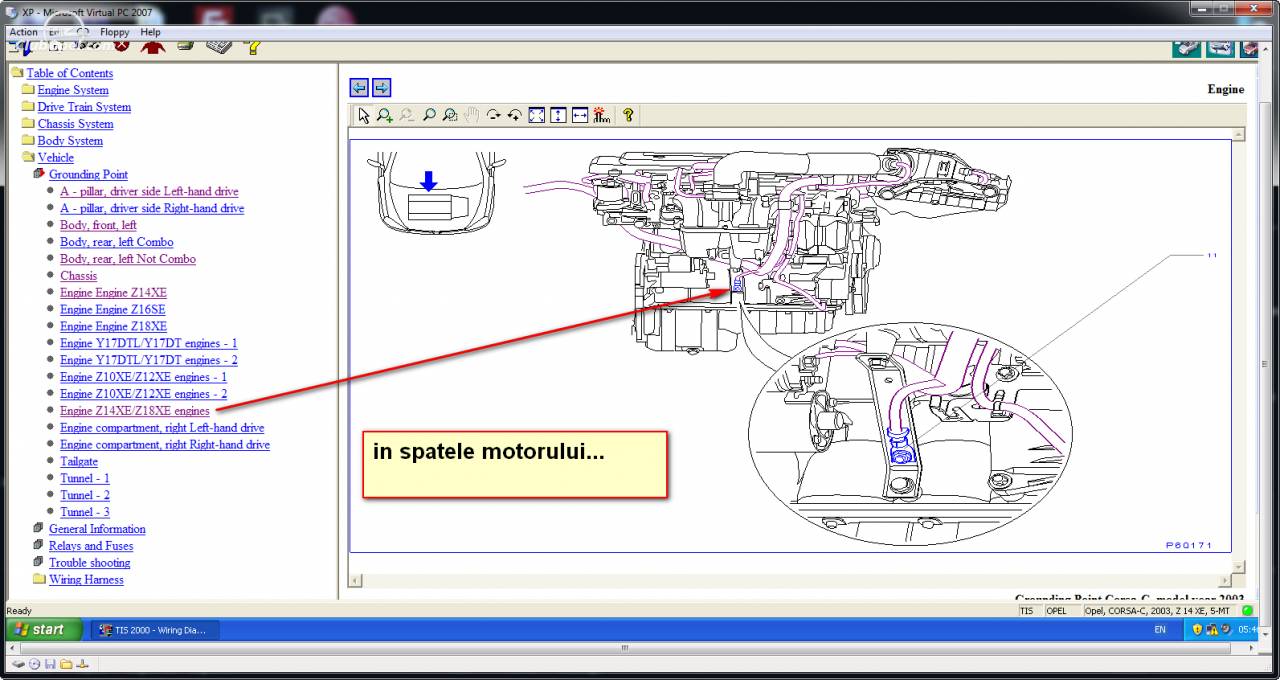Click the plain magnifier zoom tool
Image resolution: width=1280 pixels, height=680 pixels.
pyautogui.click(x=429, y=115)
